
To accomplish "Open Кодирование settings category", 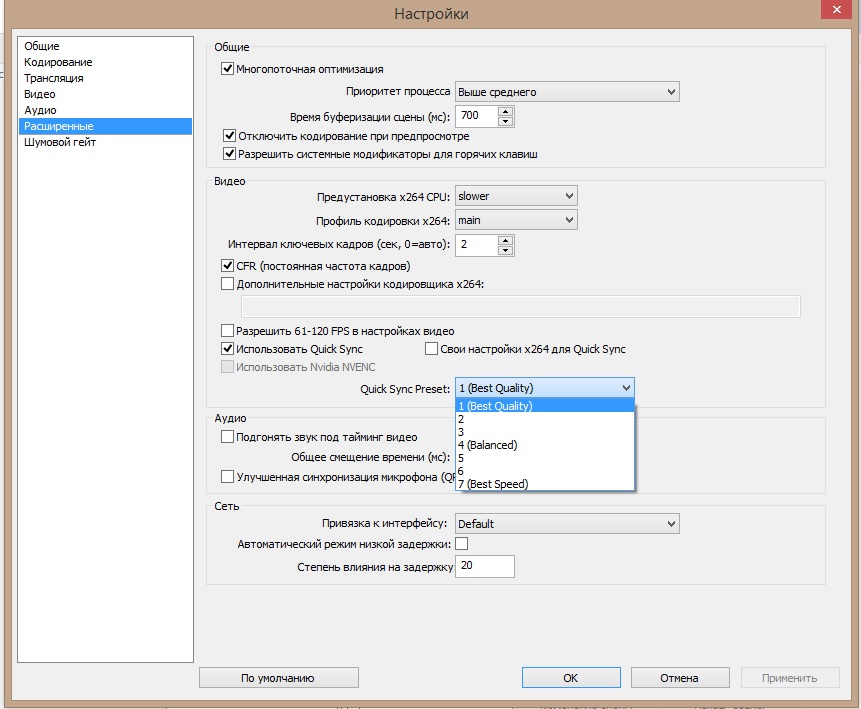I will pos(58,62).
